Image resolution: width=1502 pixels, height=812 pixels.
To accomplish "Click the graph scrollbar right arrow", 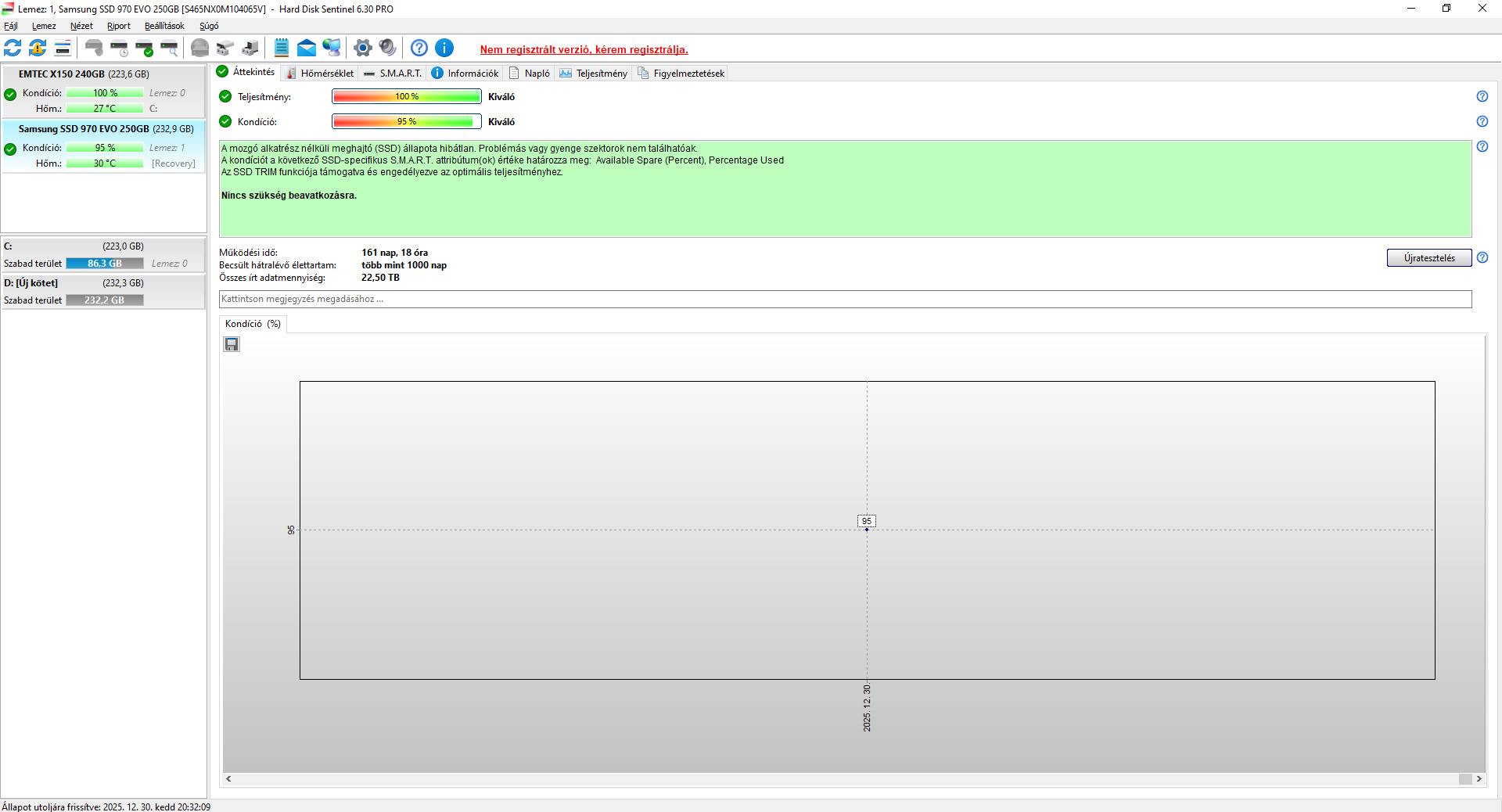I will [x=1479, y=779].
